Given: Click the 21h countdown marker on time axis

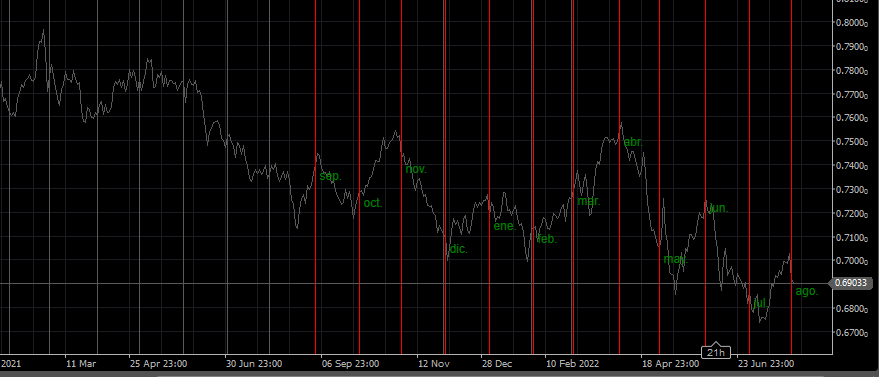Looking at the screenshot, I should (x=716, y=352).
